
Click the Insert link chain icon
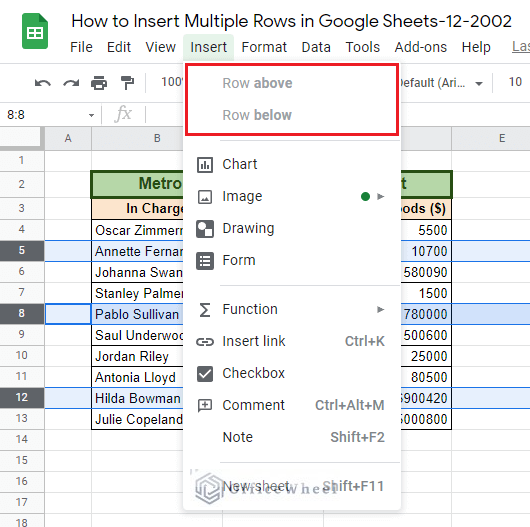(x=205, y=342)
